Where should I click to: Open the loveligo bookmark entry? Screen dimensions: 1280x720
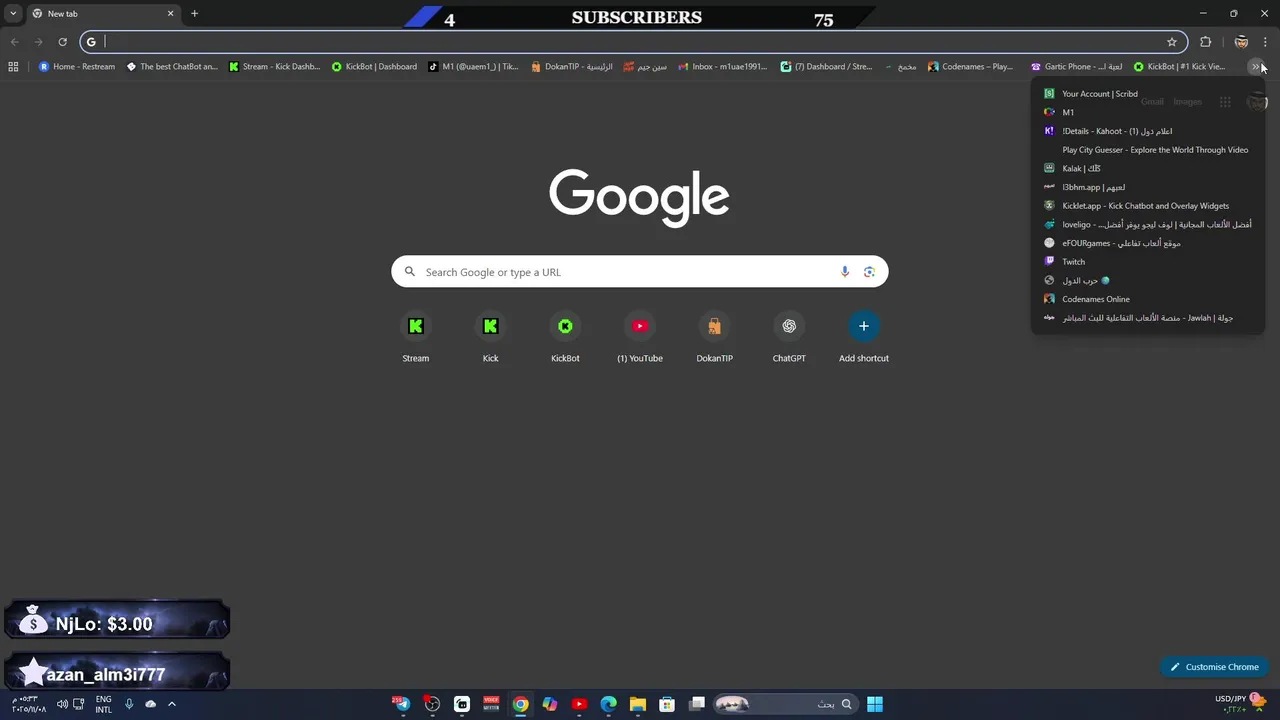pos(1148,224)
